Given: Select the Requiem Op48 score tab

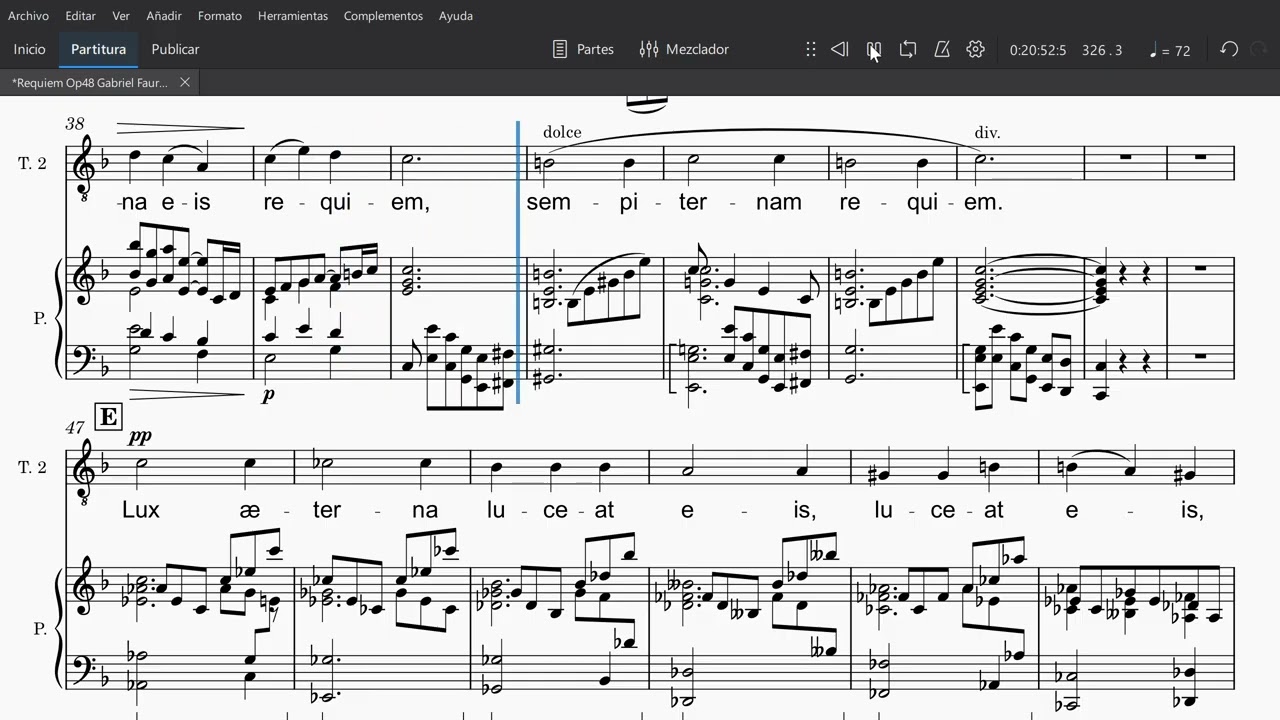Looking at the screenshot, I should 91,82.
